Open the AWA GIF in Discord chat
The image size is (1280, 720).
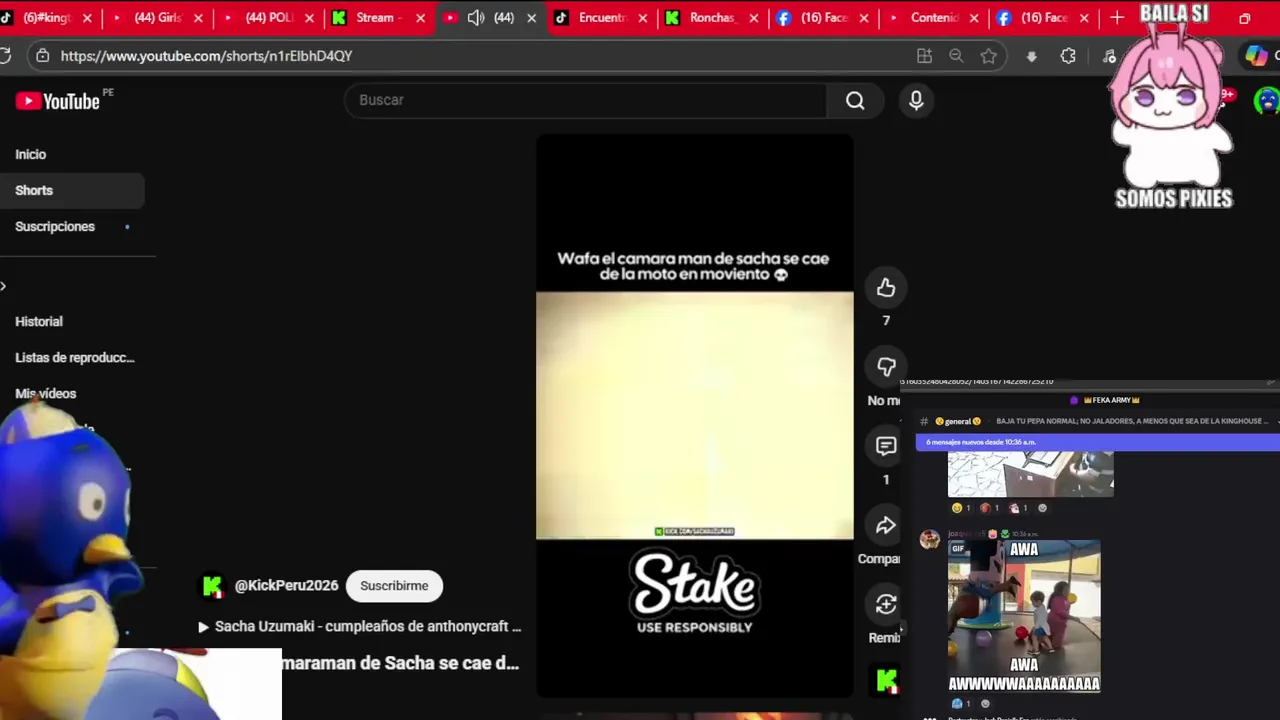tap(1024, 617)
